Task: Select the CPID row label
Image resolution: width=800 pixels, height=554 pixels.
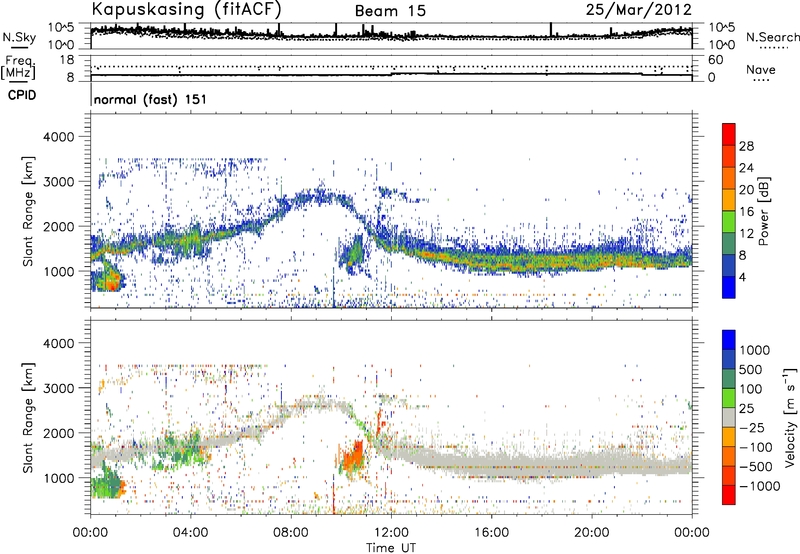Action: click(22, 95)
